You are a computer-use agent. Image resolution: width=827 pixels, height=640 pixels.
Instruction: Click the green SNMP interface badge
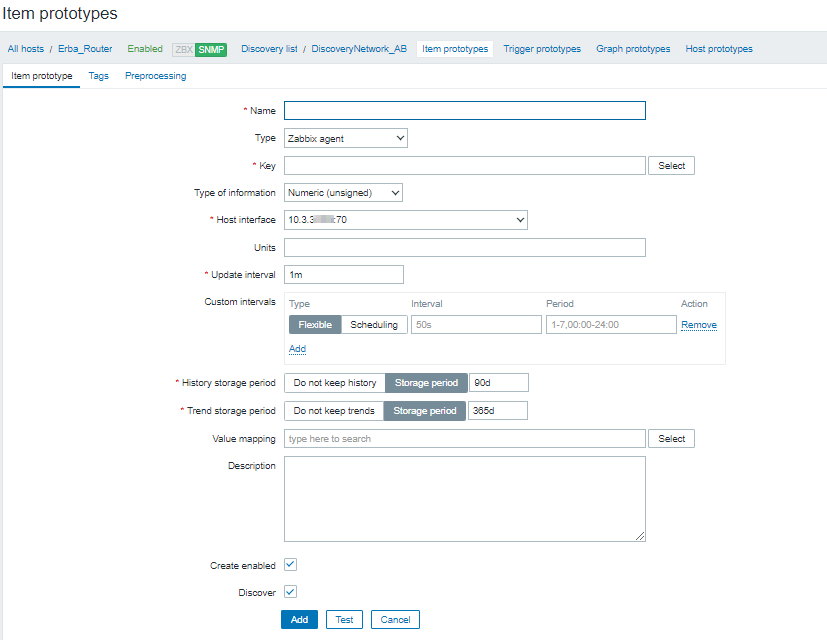211,49
